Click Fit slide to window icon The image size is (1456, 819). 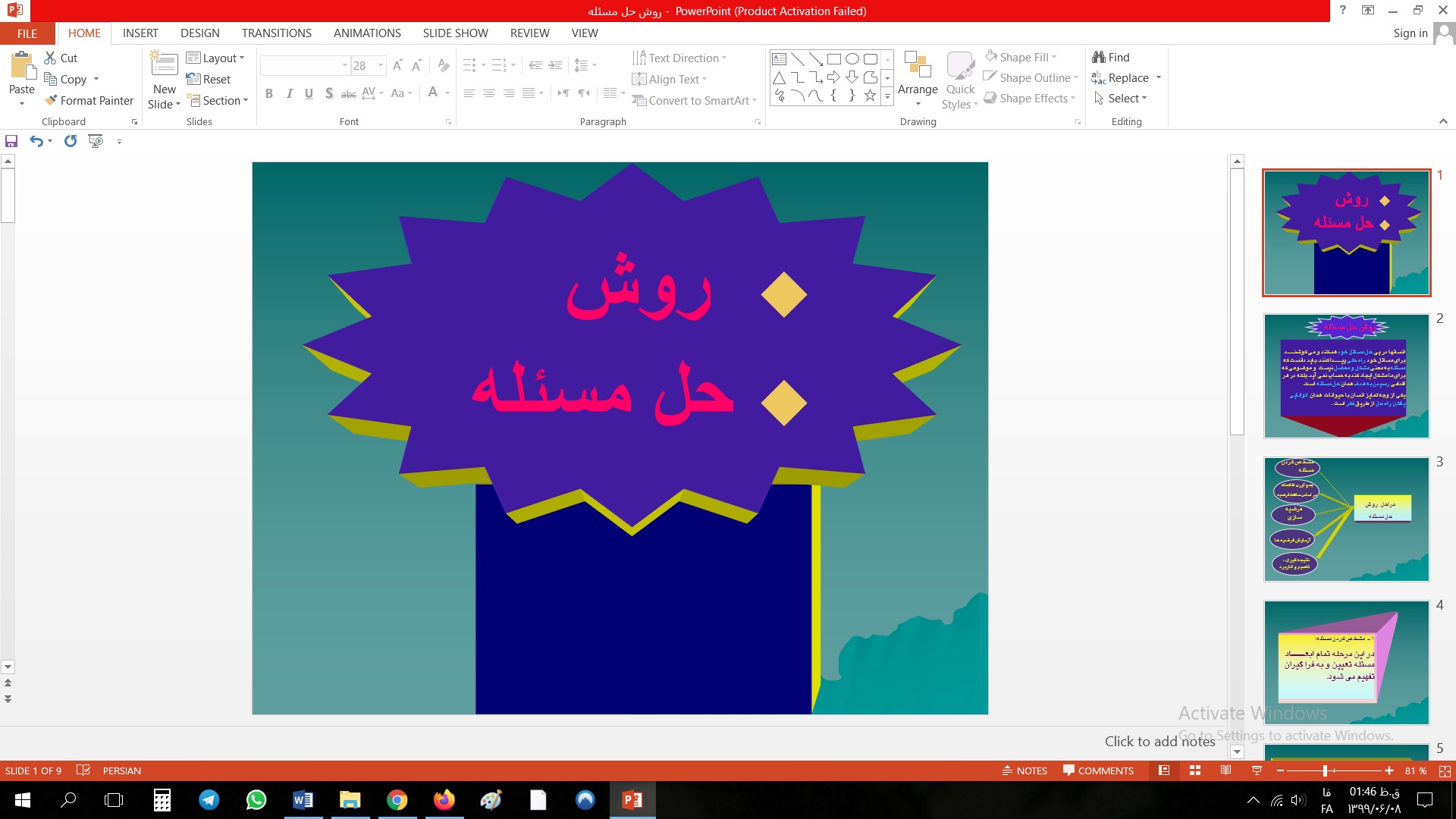tap(1445, 770)
